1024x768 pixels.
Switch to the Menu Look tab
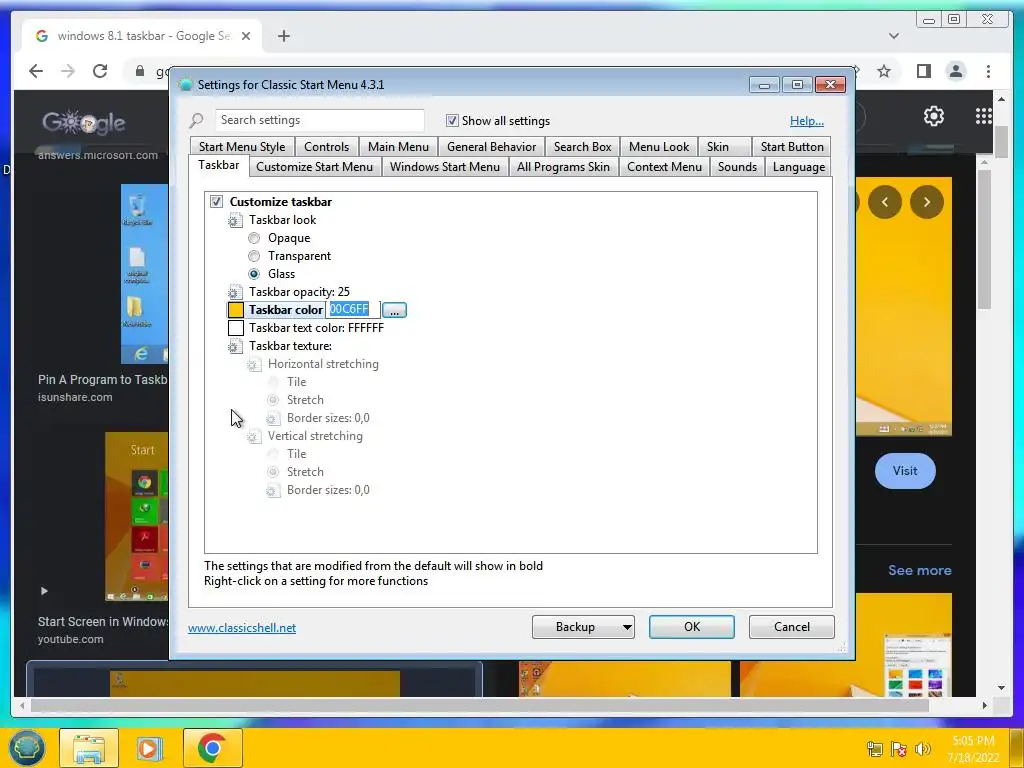(x=659, y=147)
